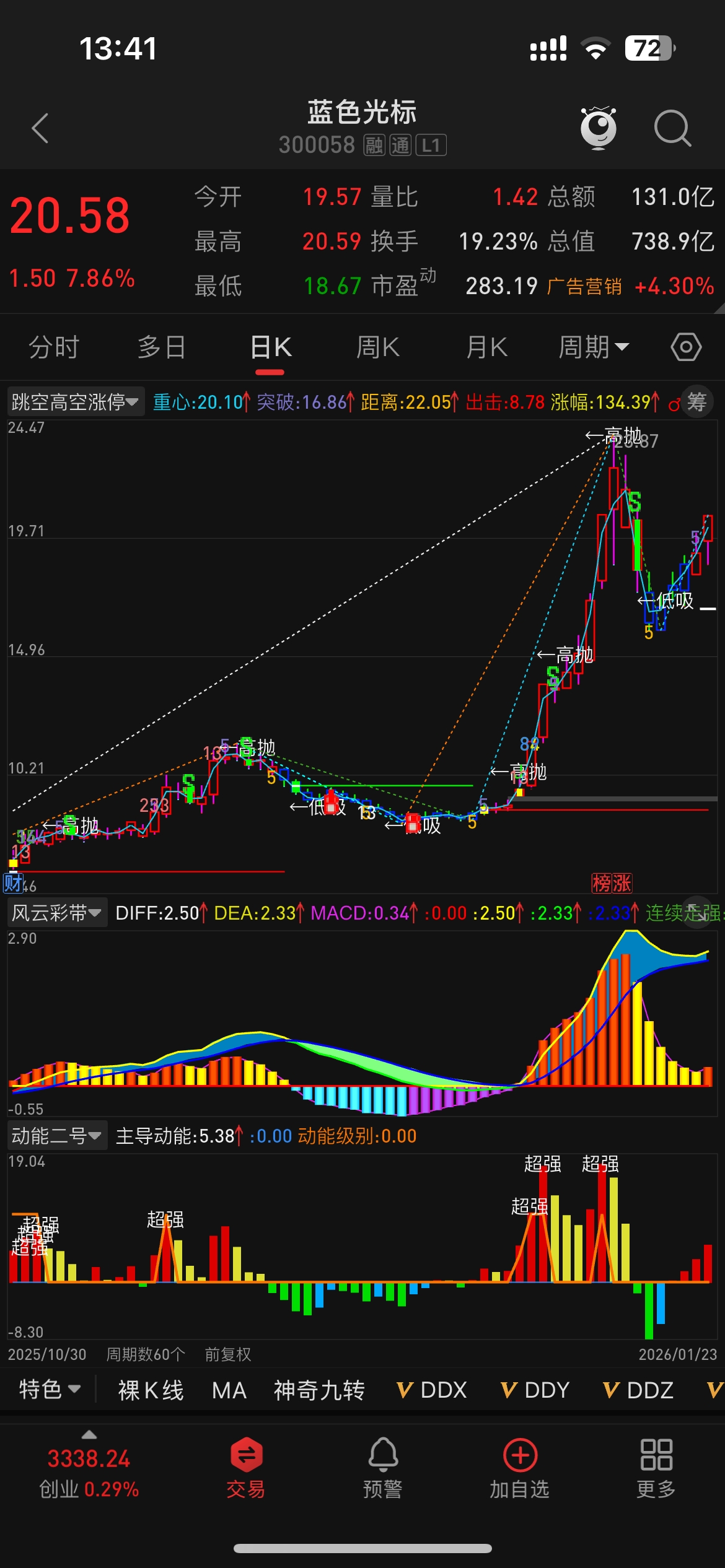Tap the 市盈 283.19 value

click(501, 286)
